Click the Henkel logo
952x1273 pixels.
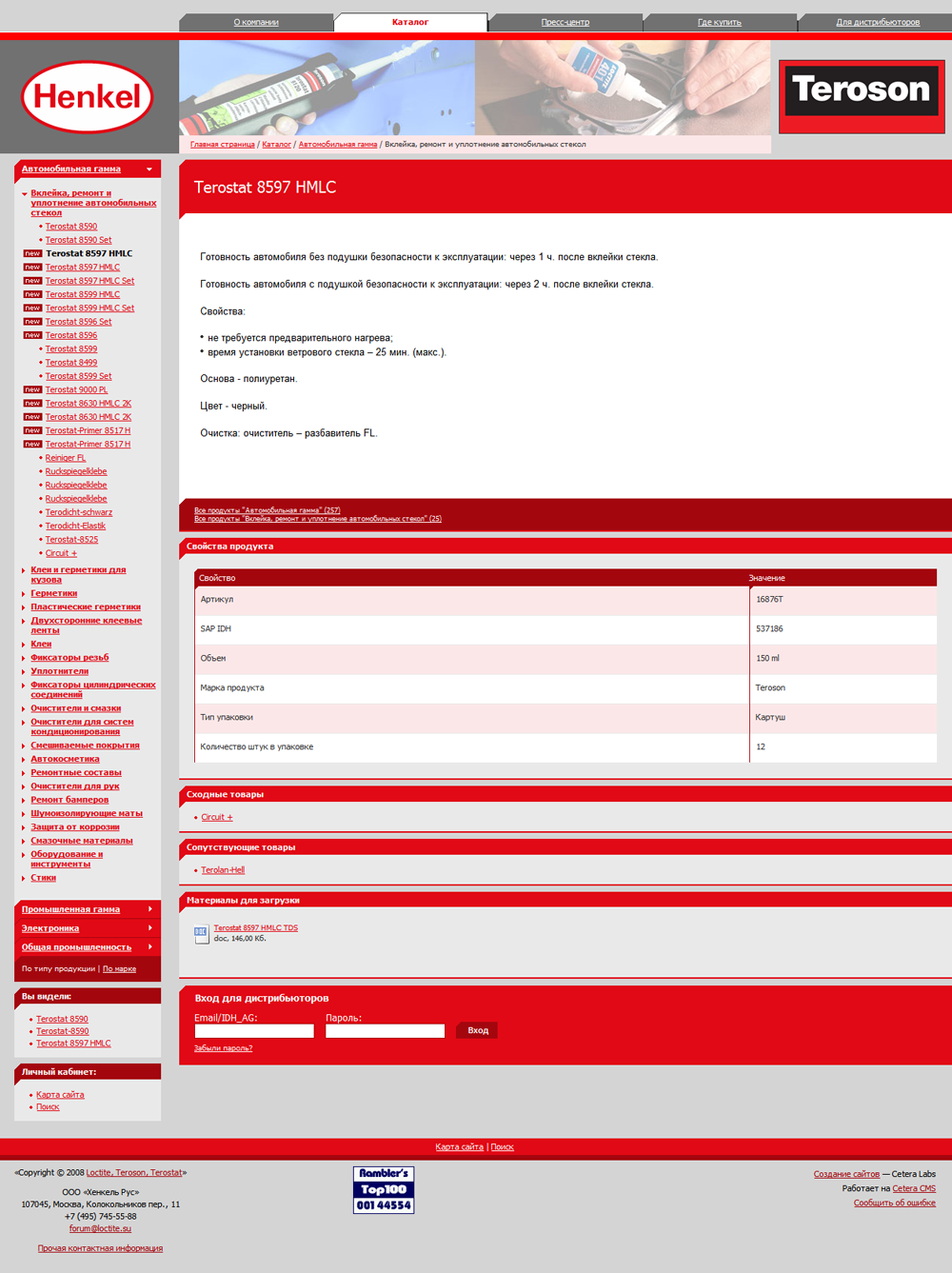coord(89,96)
